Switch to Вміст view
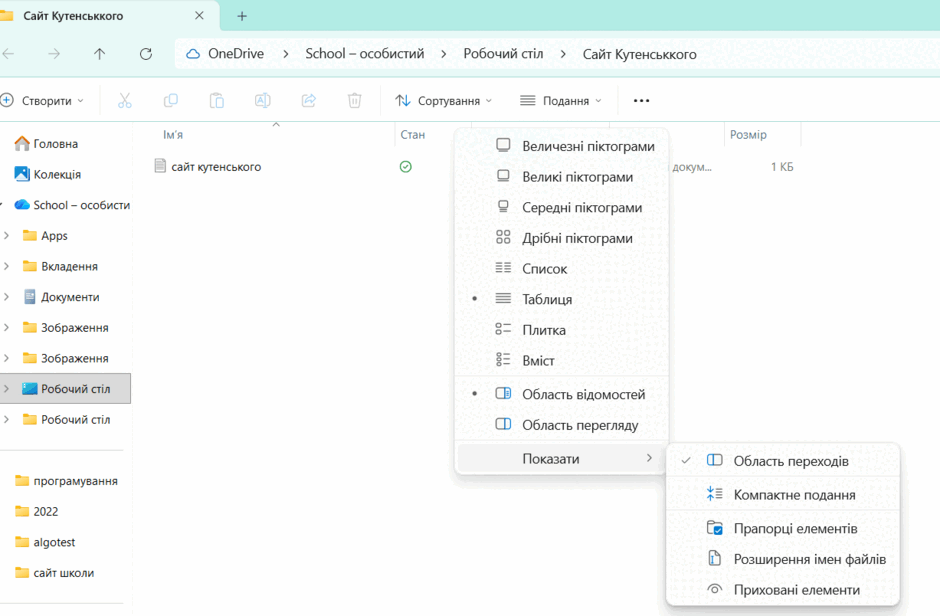 click(x=562, y=360)
